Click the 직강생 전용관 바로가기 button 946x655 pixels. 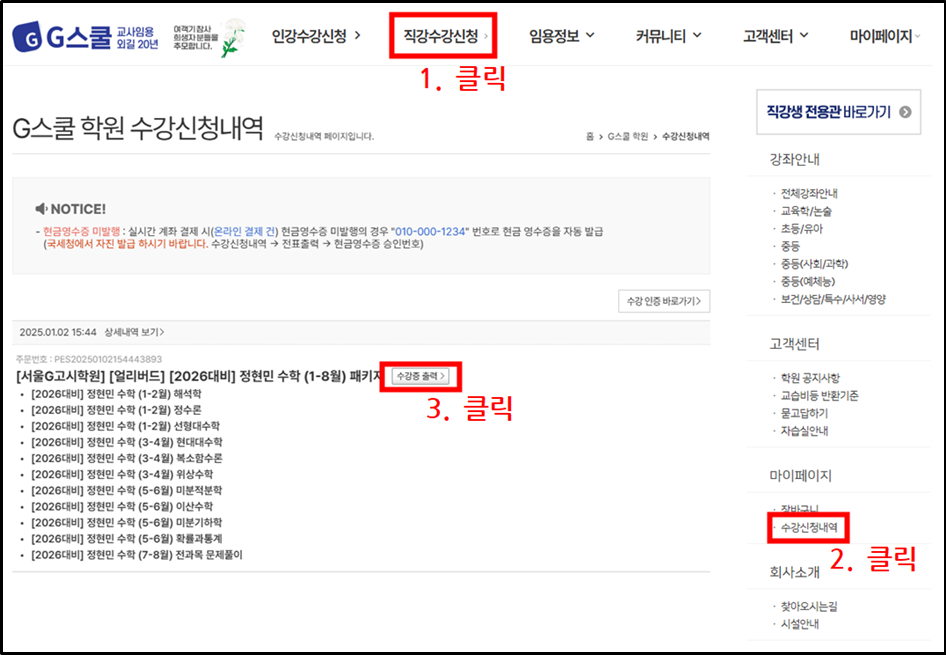tap(838, 112)
